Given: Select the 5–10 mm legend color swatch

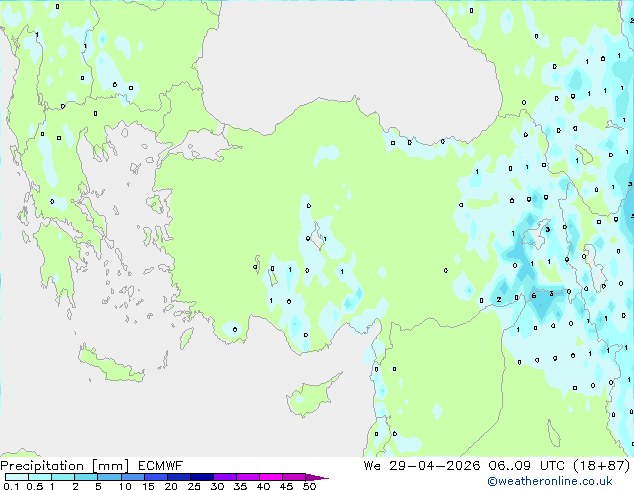Looking at the screenshot, I should (x=110, y=477).
